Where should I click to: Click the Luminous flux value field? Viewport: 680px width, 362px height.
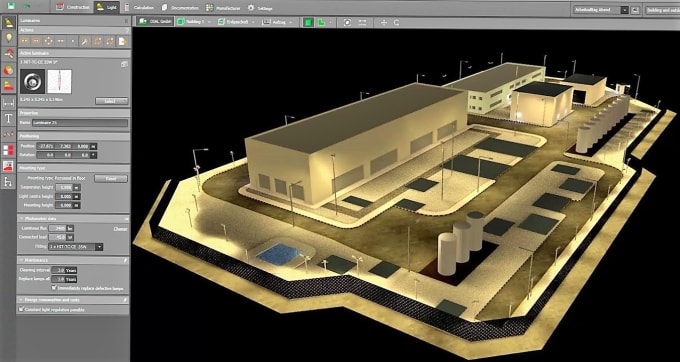pos(57,228)
